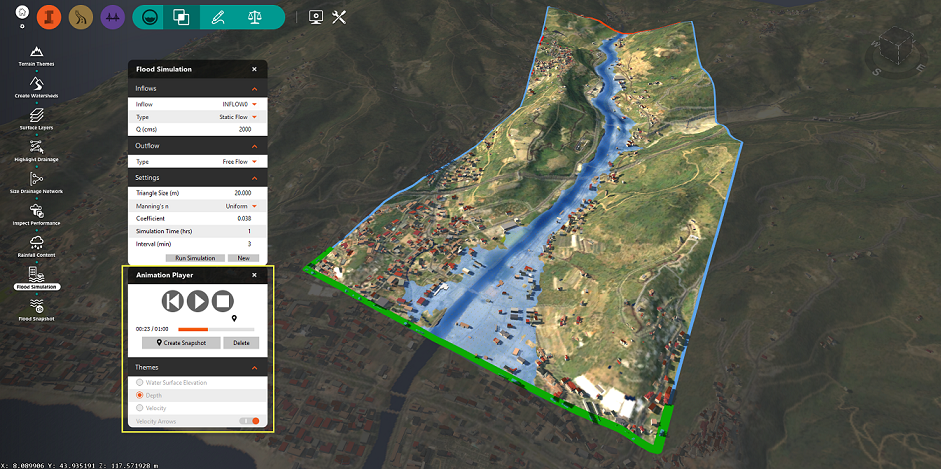The height and width of the screenshot is (469, 941).
Task: Click Run Simulation button
Action: click(x=195, y=258)
